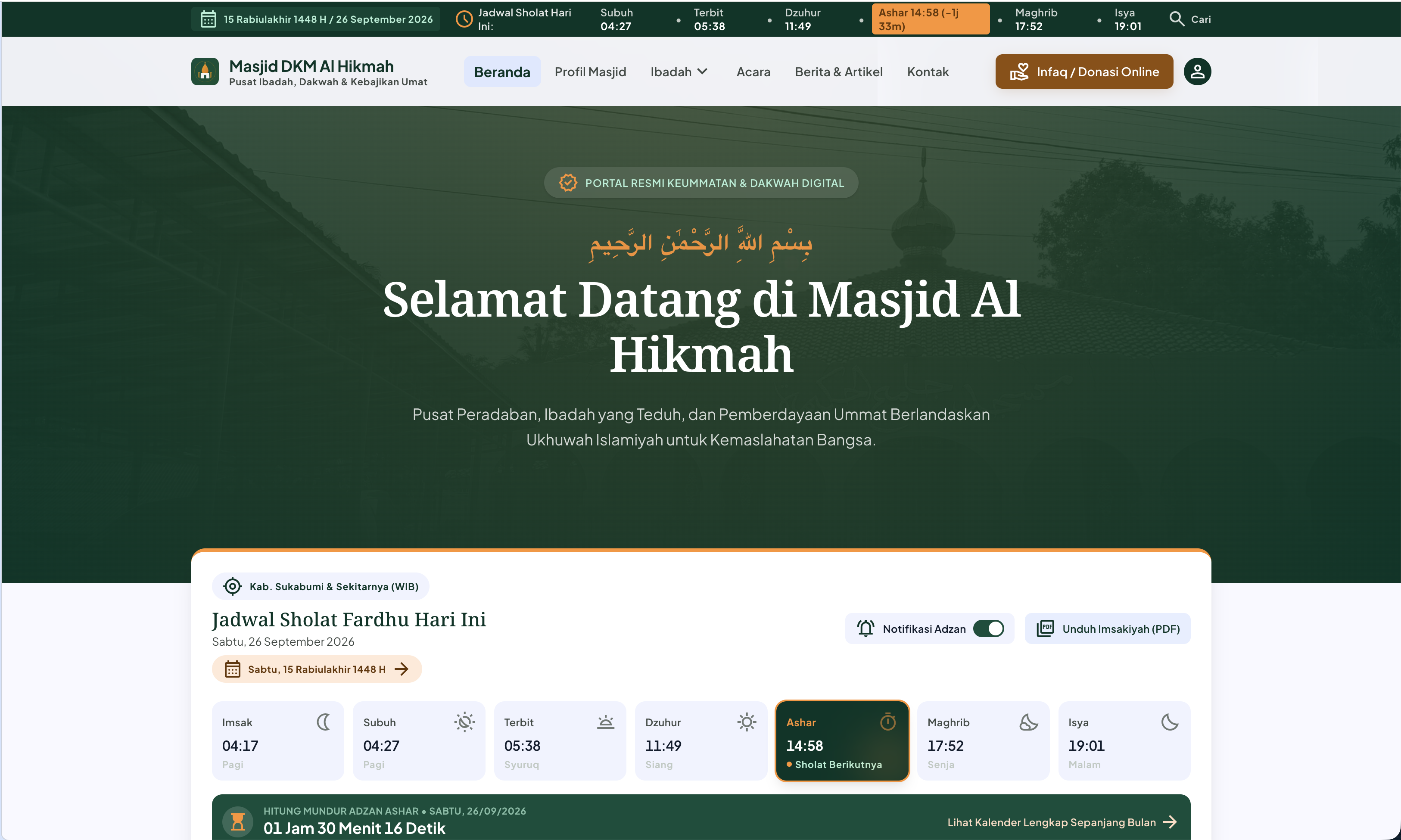Click the clock icon near Jadwal Sholat
This screenshot has width=1401, height=840.
click(464, 19)
